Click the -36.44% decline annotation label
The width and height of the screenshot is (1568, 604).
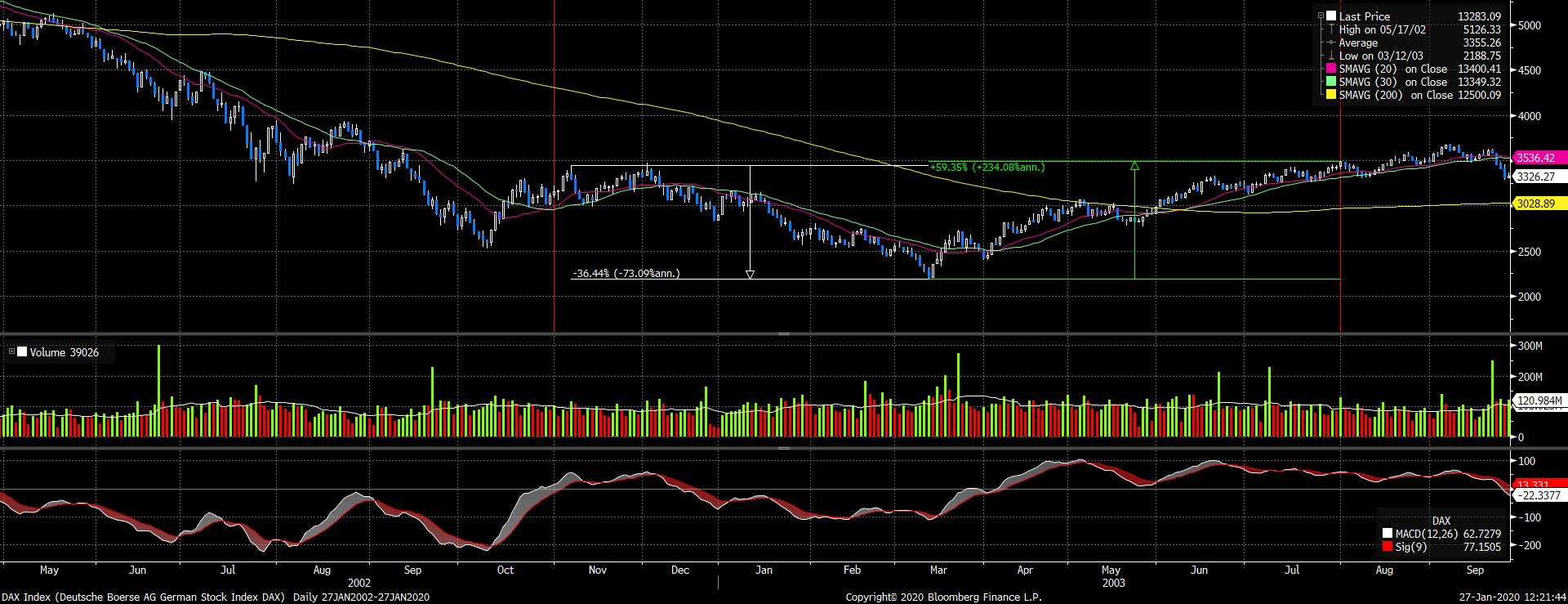[x=626, y=274]
